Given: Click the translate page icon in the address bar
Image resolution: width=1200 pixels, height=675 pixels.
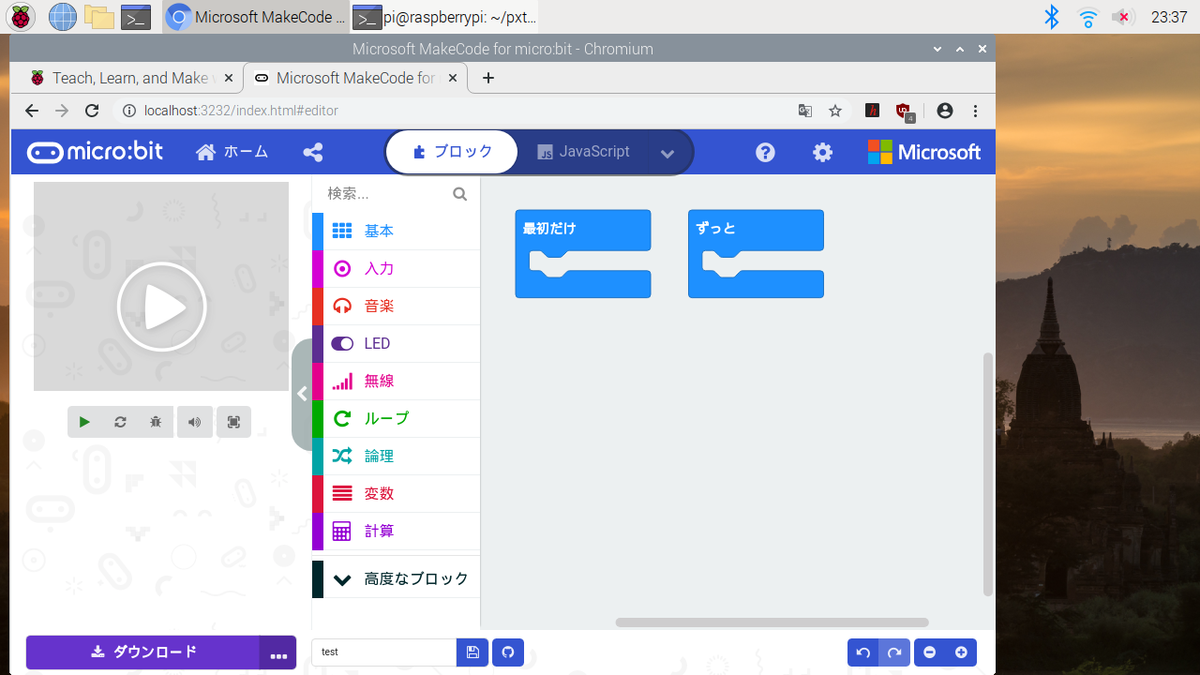Looking at the screenshot, I should [805, 111].
